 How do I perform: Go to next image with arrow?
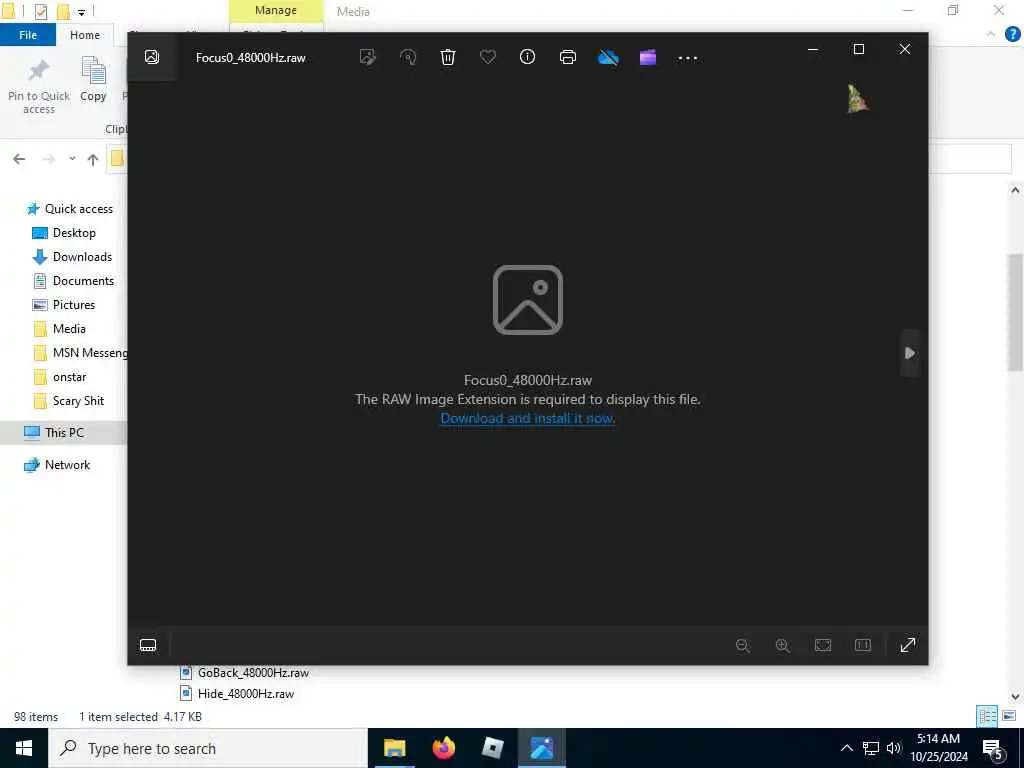910,353
